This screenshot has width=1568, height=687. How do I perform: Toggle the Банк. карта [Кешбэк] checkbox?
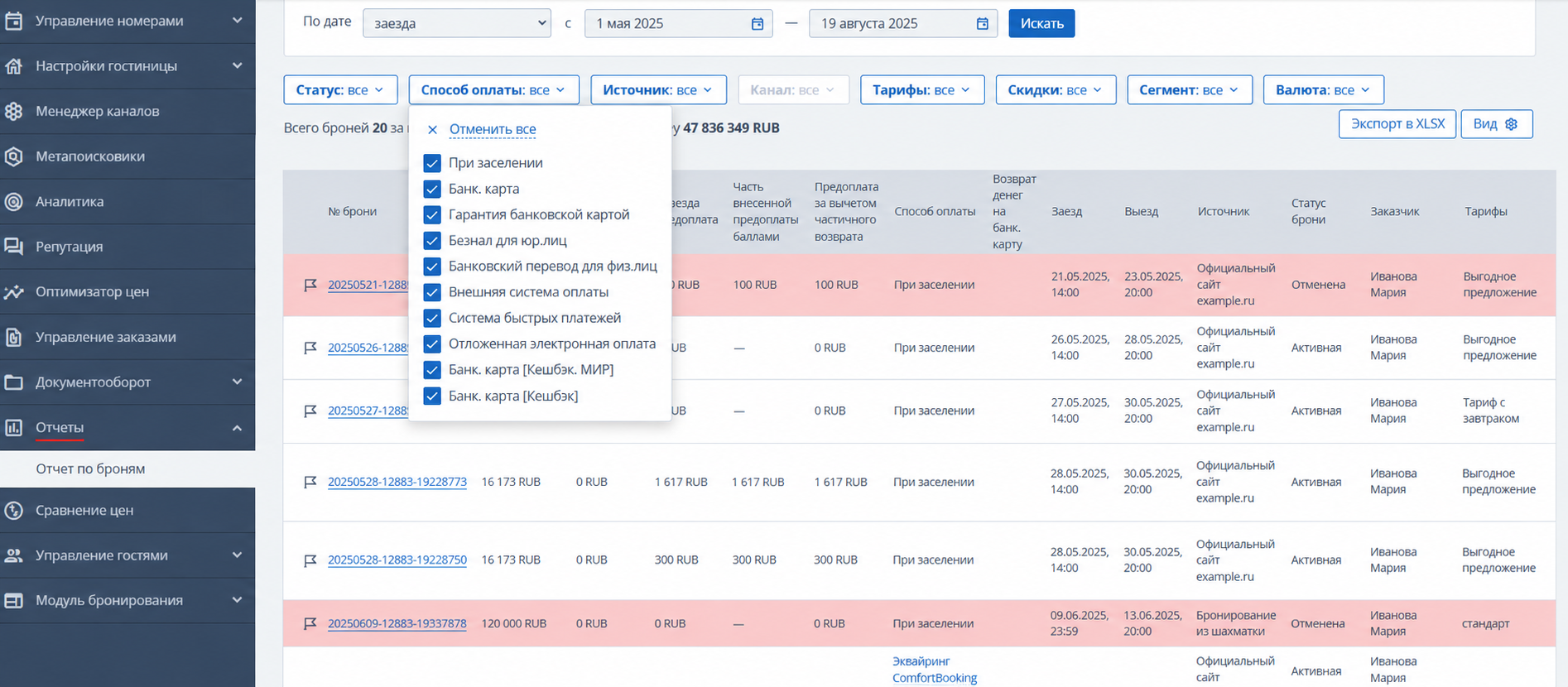point(432,396)
